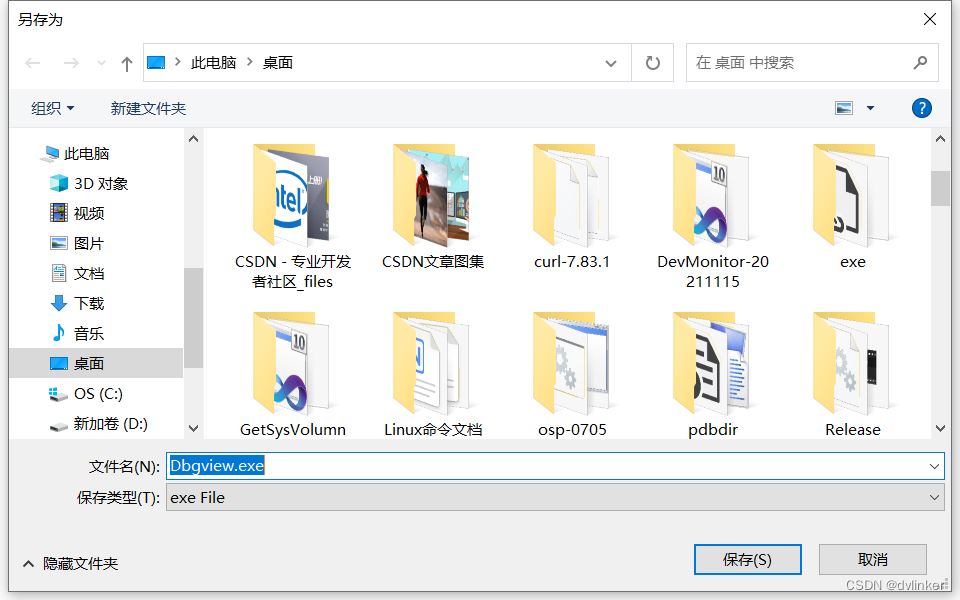This screenshot has height=600, width=960.
Task: Click the 保存(S) button
Action: [747, 559]
